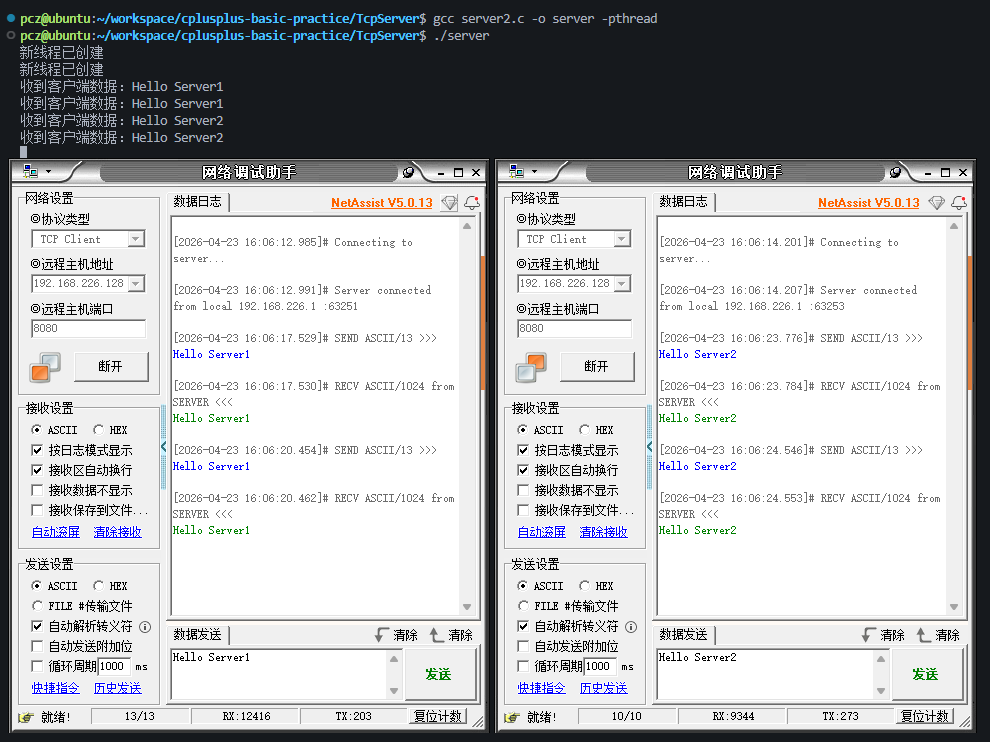The height and width of the screenshot is (742, 990).
Task: Open the NetAssist V5.0.13 link in left window
Action: 382,203
